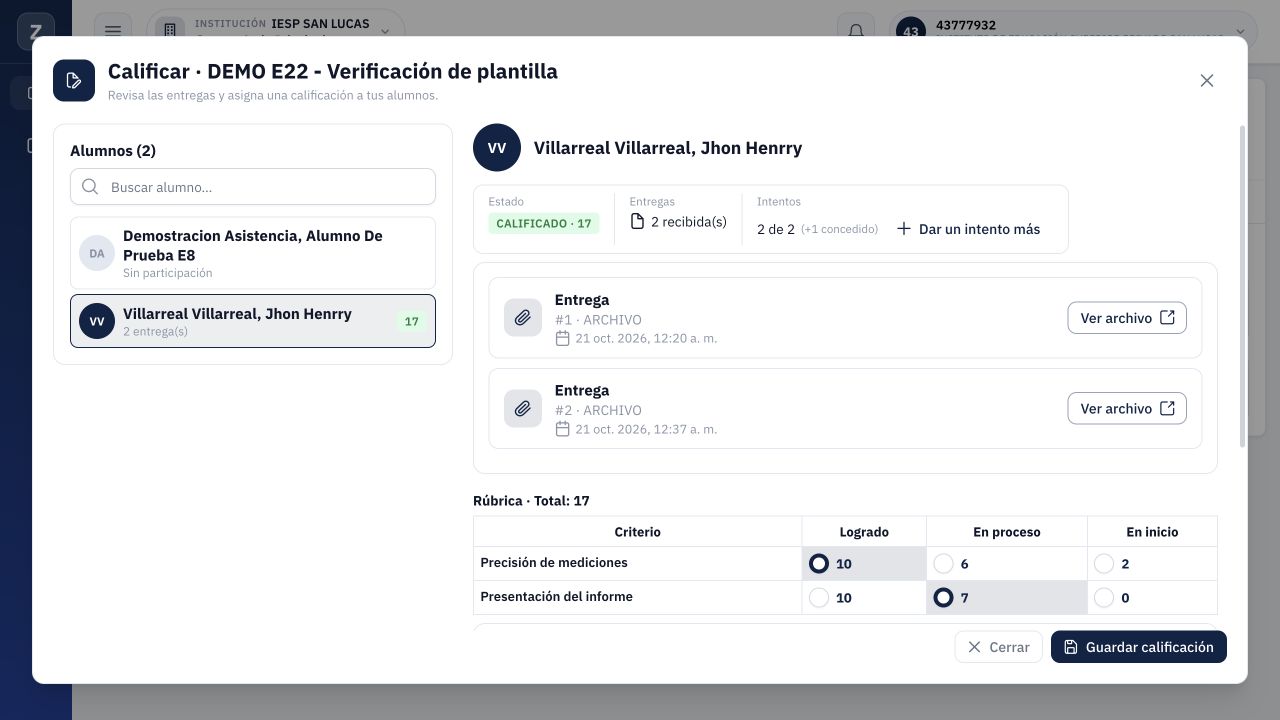Click the '2 de 2' attempts value
The image size is (1280, 720).
pyautogui.click(x=776, y=229)
